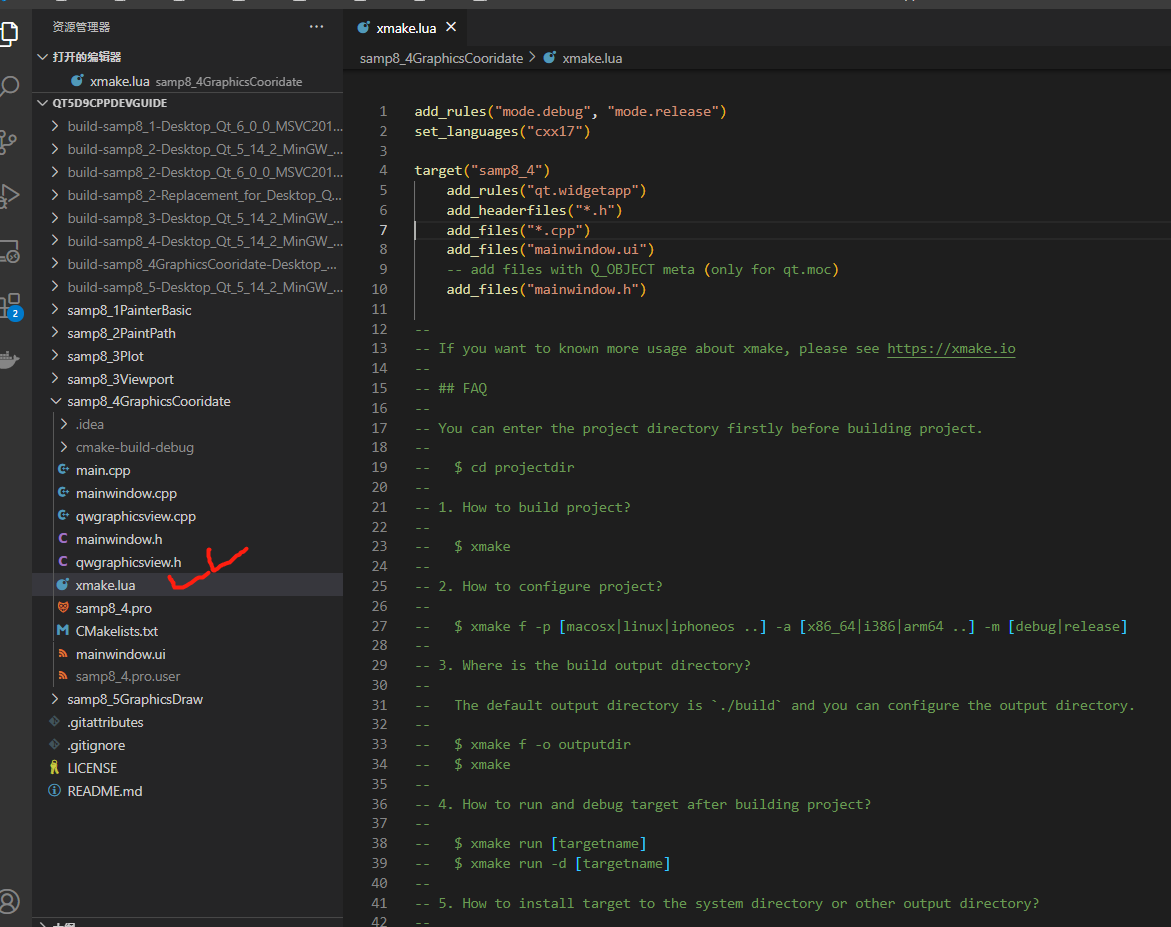
Task: Collapse the open editors section
Action: (x=43, y=57)
